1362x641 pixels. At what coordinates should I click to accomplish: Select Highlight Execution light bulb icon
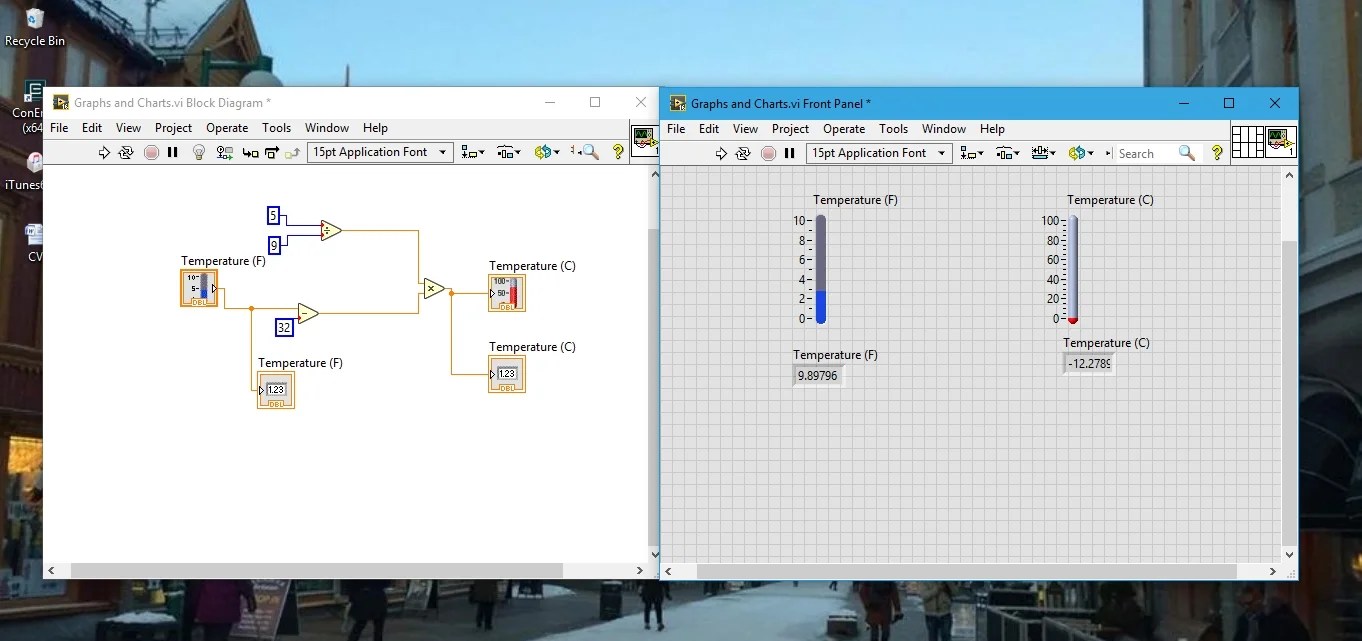coord(198,152)
